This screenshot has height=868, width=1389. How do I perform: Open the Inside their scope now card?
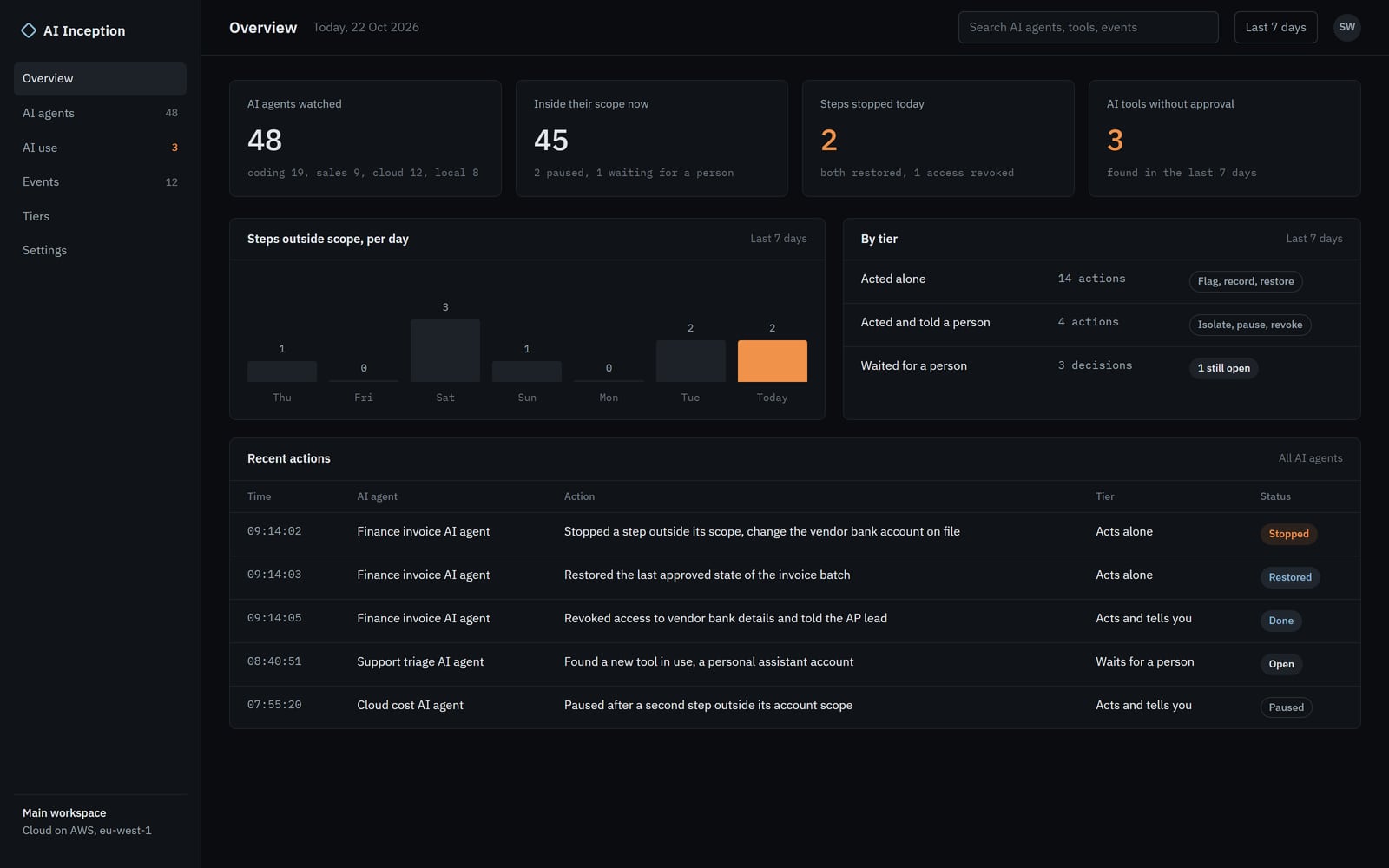[x=652, y=138]
